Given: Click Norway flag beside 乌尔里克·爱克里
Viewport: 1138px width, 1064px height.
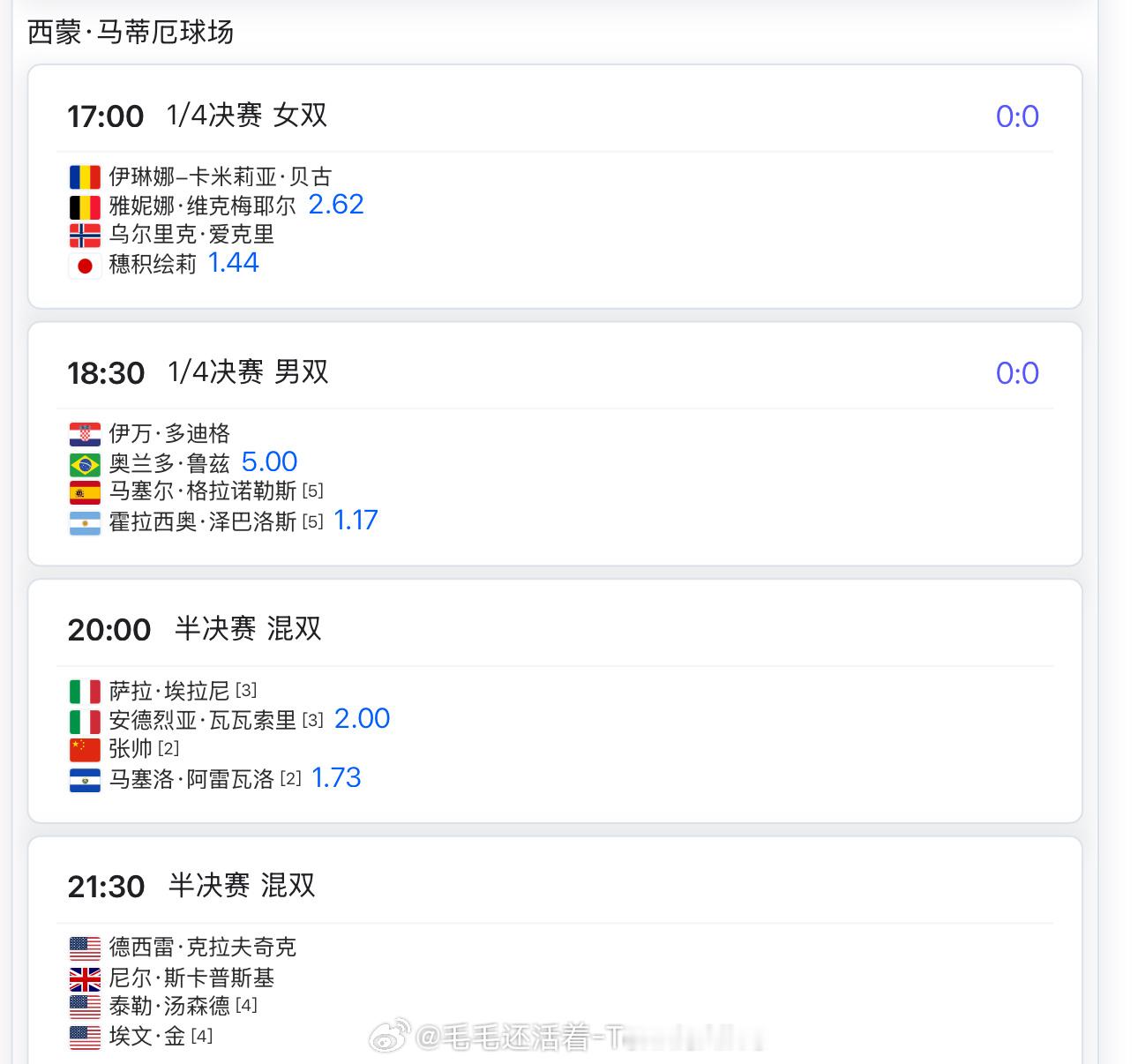Looking at the screenshot, I should [x=85, y=236].
